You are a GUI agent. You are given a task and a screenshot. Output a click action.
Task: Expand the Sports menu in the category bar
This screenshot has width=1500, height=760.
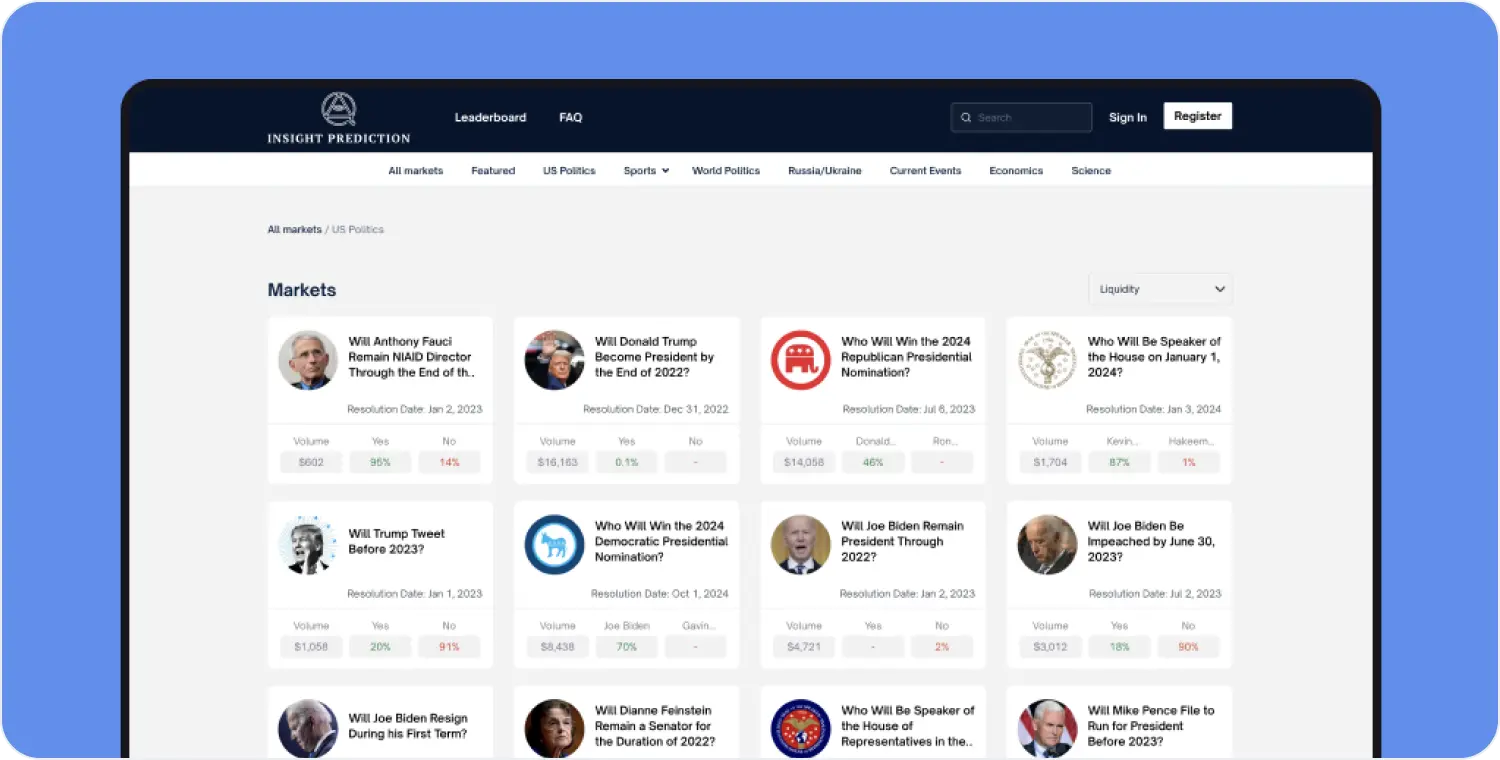click(646, 171)
